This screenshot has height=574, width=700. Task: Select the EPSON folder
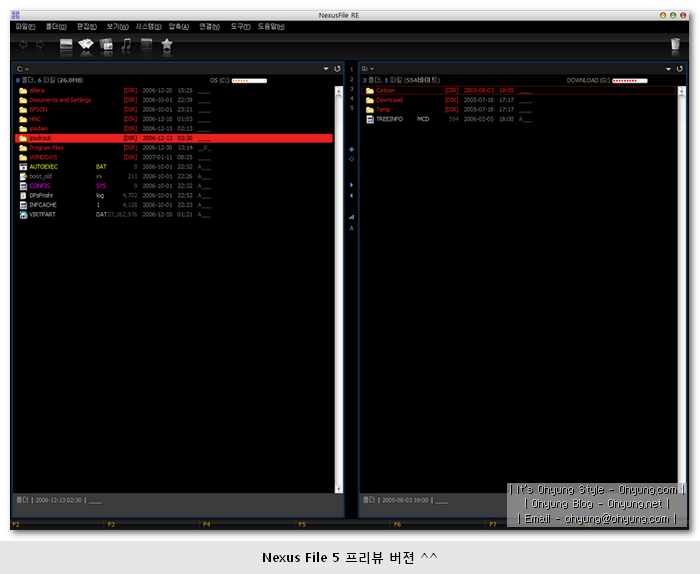click(x=38, y=110)
